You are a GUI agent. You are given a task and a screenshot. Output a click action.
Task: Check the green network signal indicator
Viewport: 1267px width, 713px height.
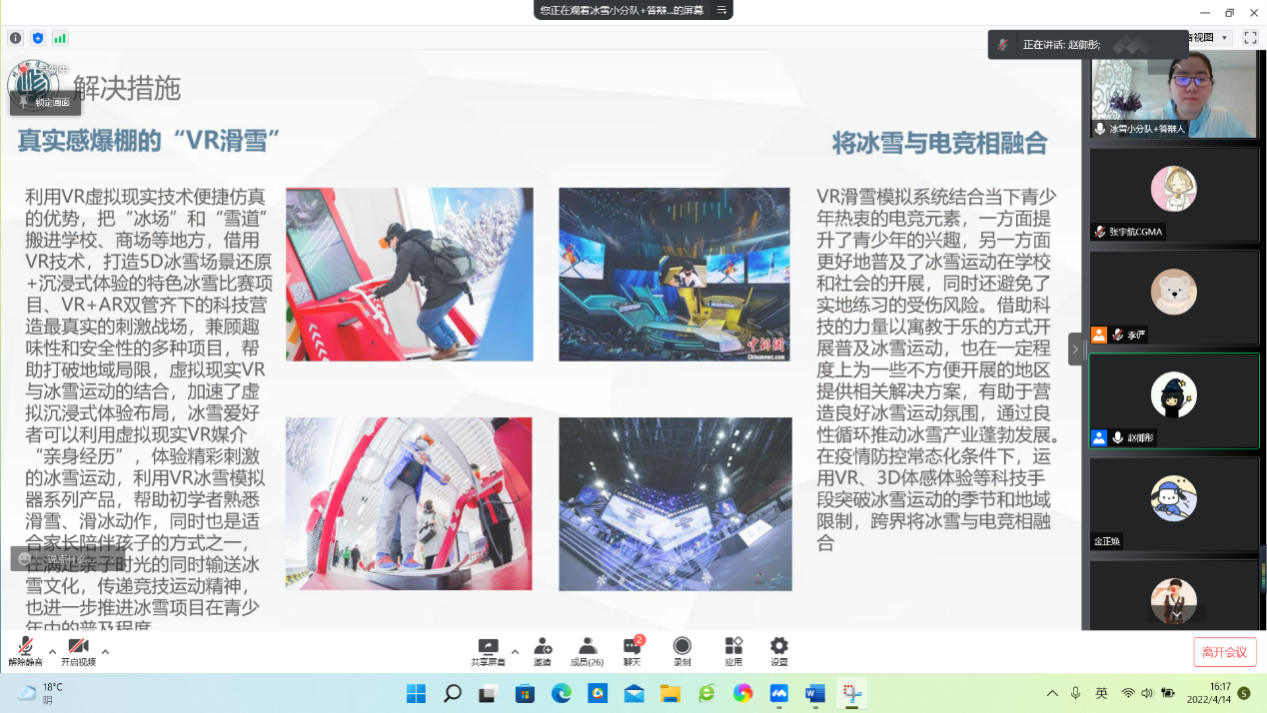pos(60,38)
